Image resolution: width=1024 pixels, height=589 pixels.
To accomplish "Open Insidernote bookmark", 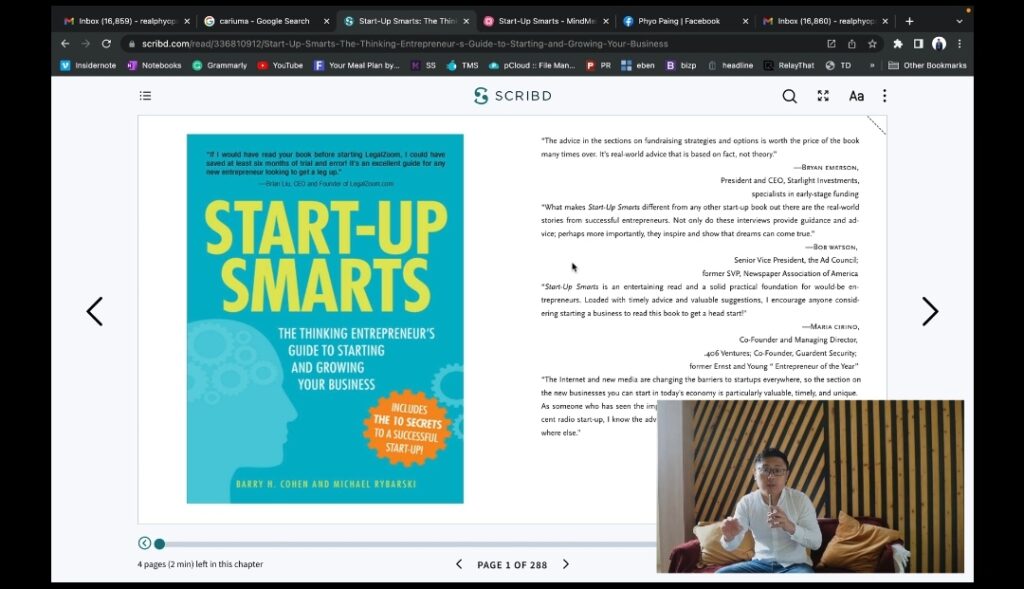I will (88, 65).
